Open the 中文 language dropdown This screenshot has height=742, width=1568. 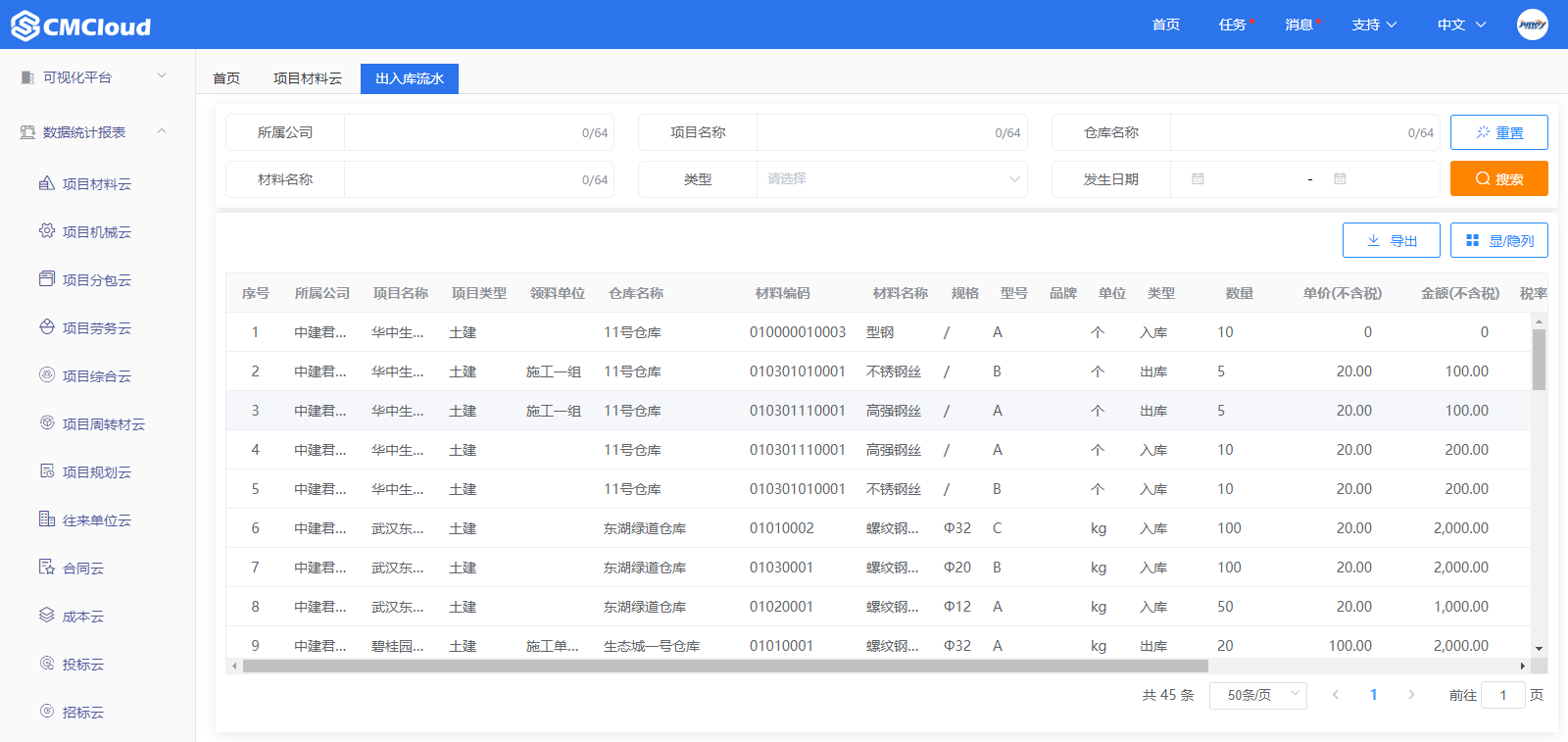(x=1461, y=25)
